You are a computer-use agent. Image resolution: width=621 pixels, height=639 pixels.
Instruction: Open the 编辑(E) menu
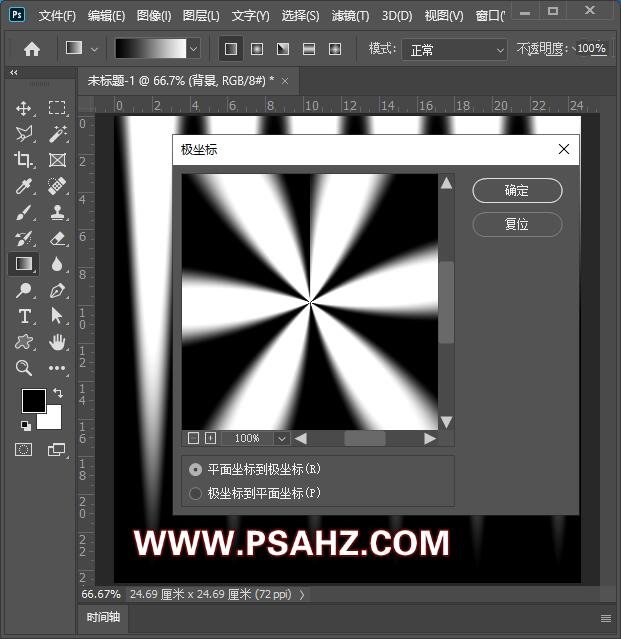click(x=106, y=16)
